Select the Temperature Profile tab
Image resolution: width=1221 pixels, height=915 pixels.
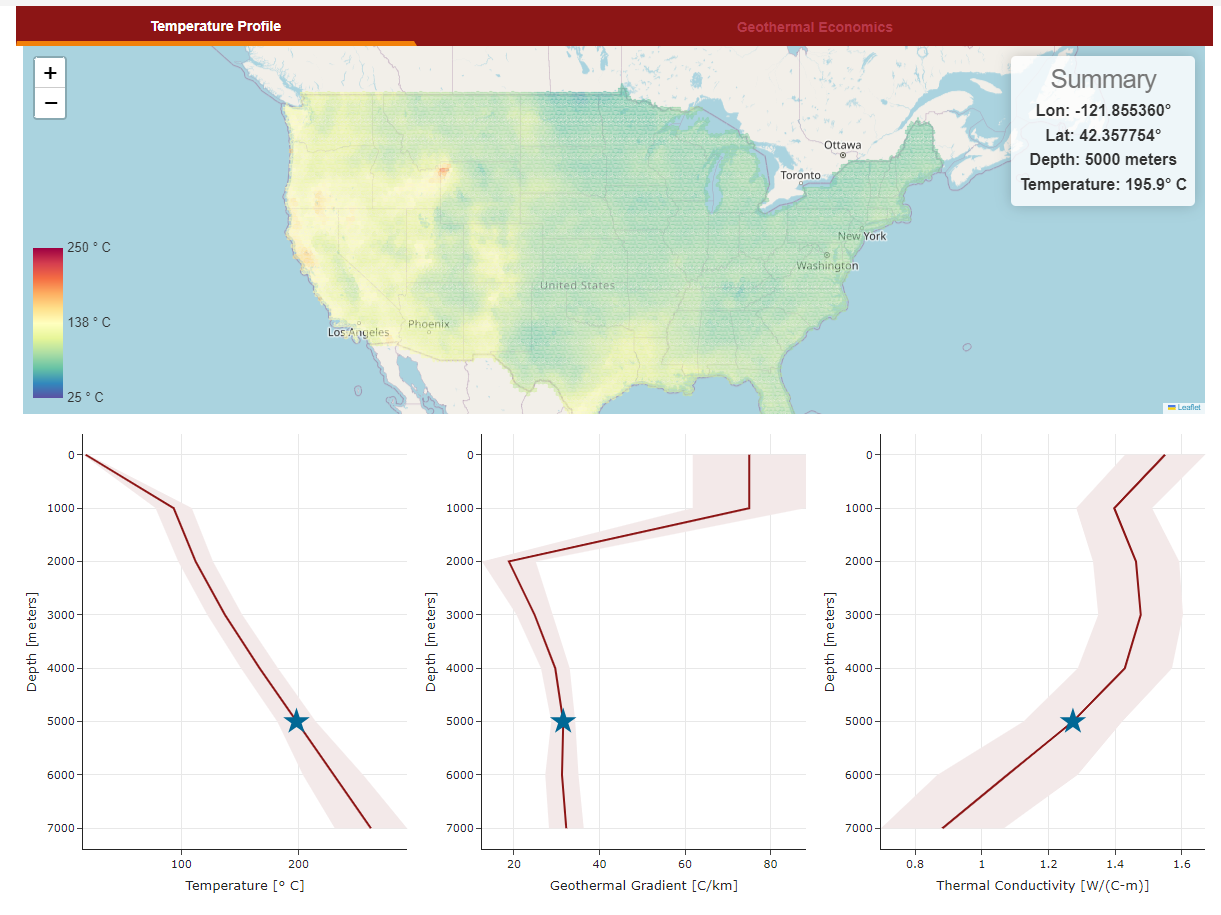[x=216, y=26]
